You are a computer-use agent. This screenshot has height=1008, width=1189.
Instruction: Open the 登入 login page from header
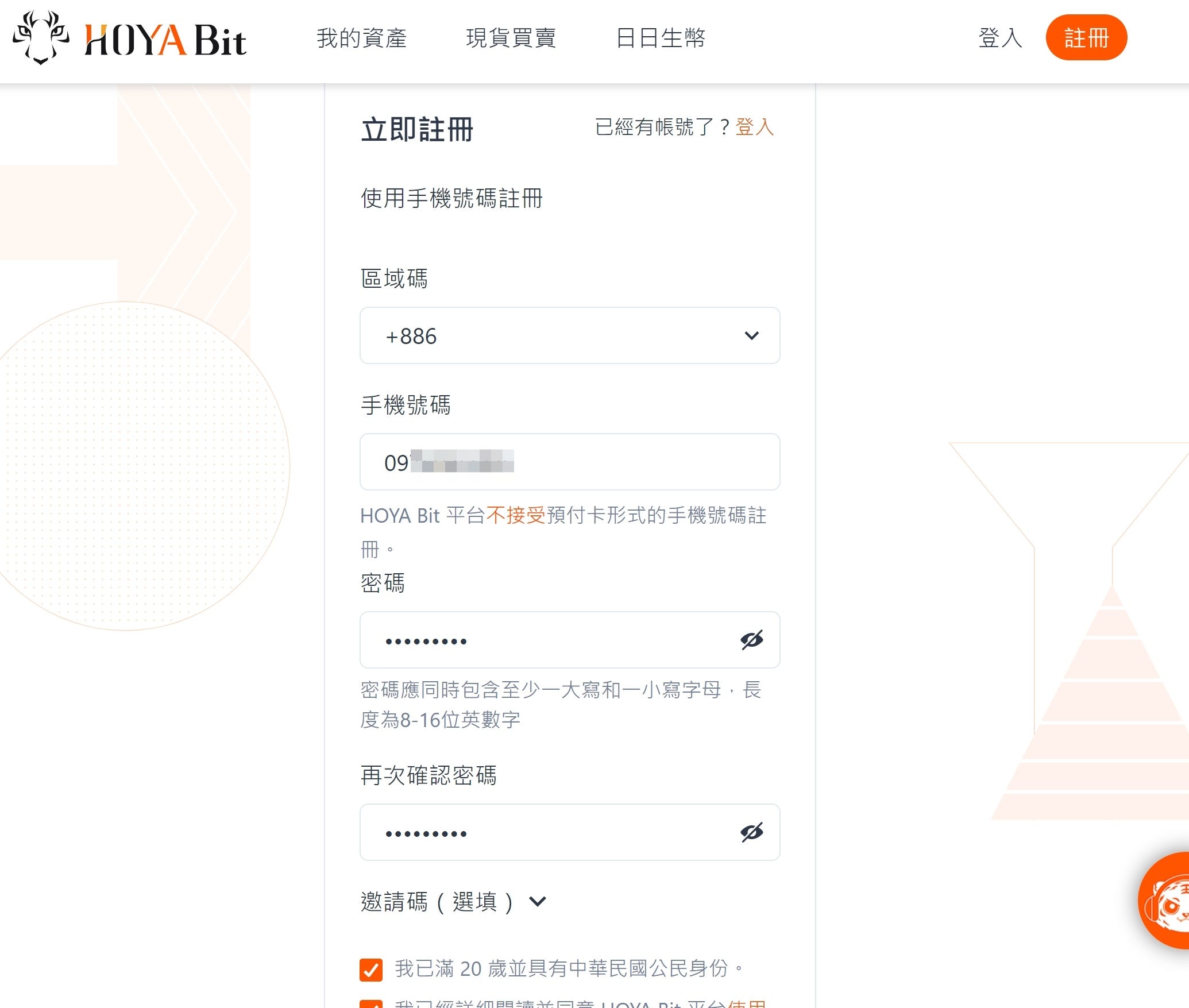[999, 38]
